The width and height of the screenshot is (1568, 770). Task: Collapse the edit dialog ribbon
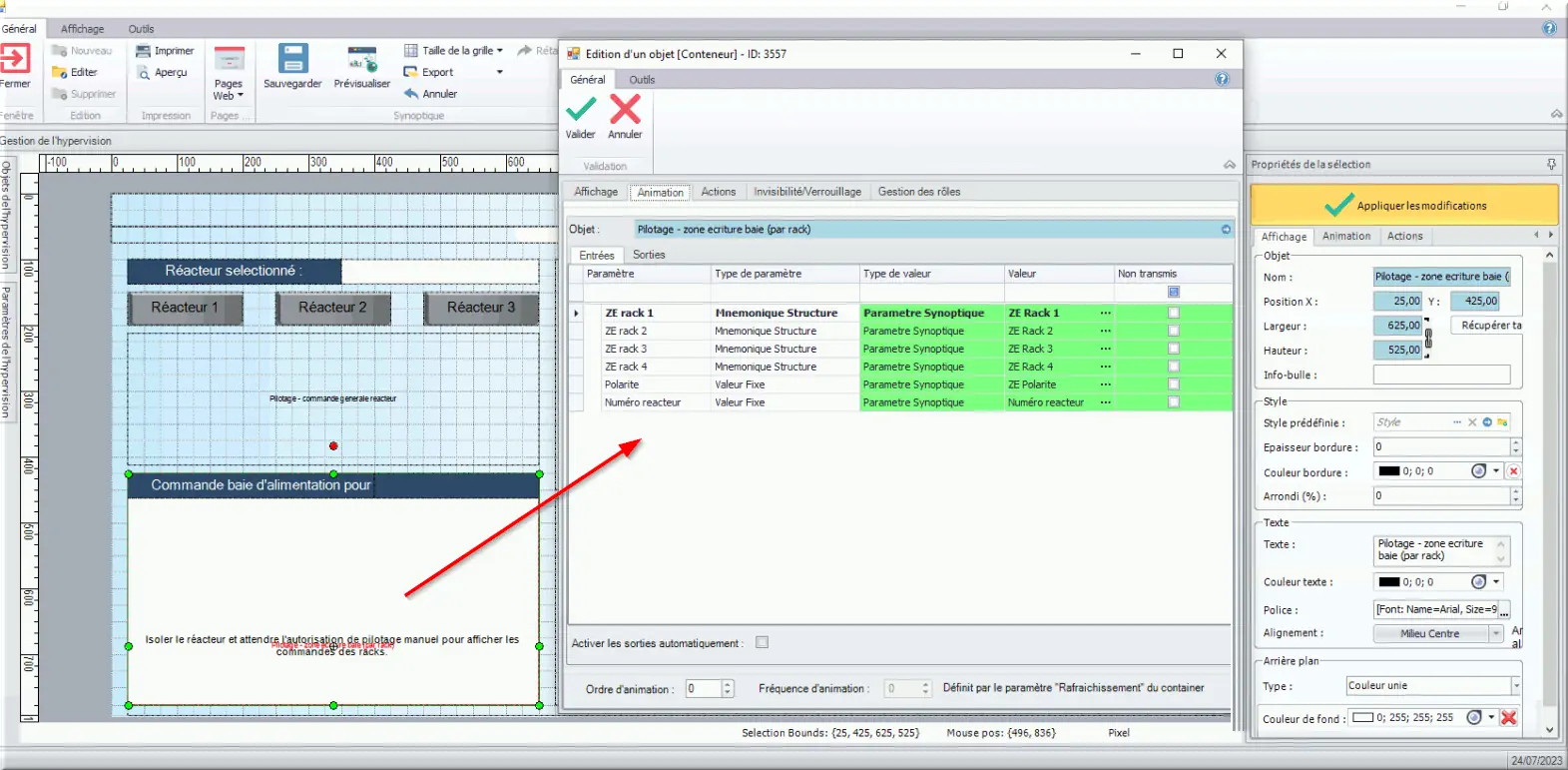pos(1229,165)
